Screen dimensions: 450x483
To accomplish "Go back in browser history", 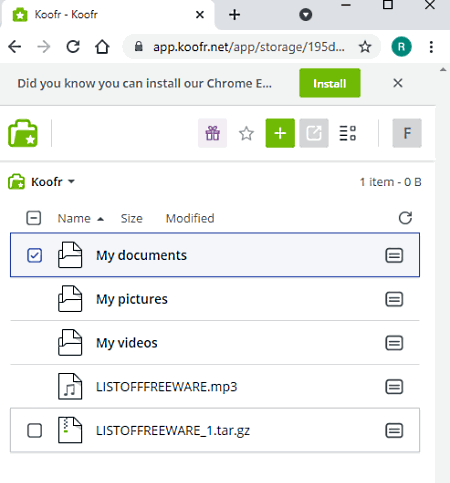I will 15,47.
